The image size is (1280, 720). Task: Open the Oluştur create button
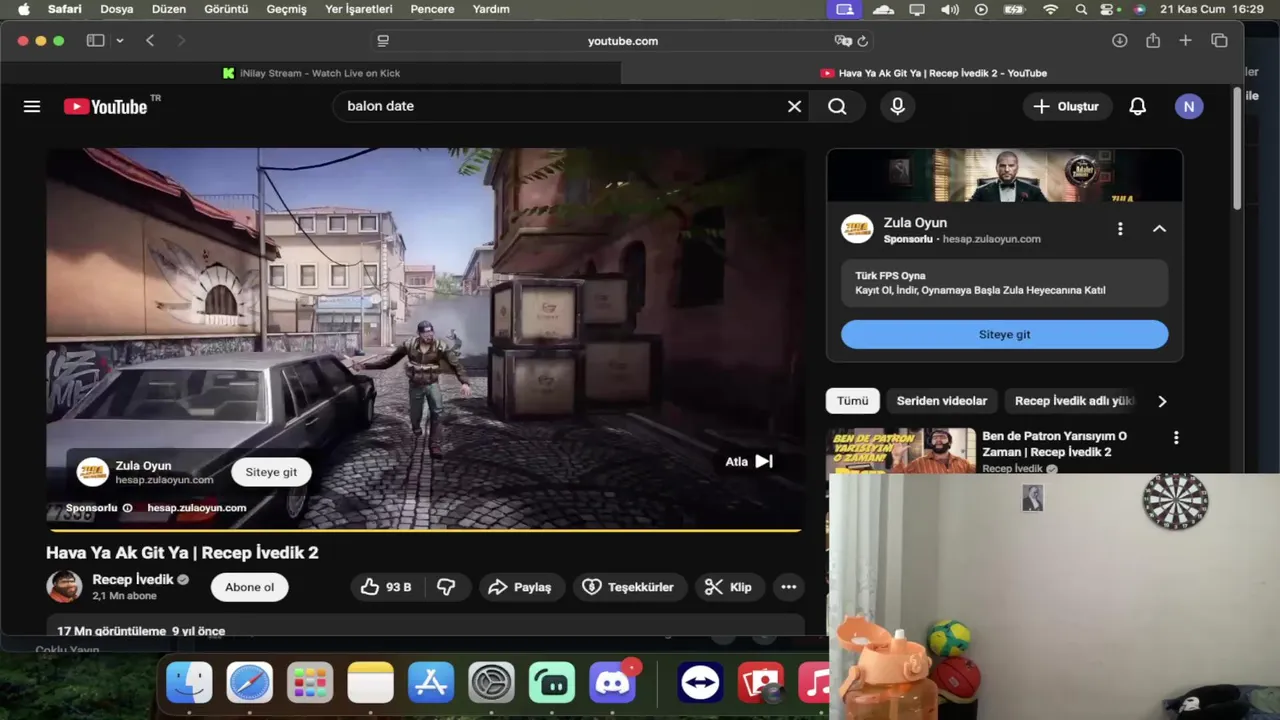[x=1067, y=106]
